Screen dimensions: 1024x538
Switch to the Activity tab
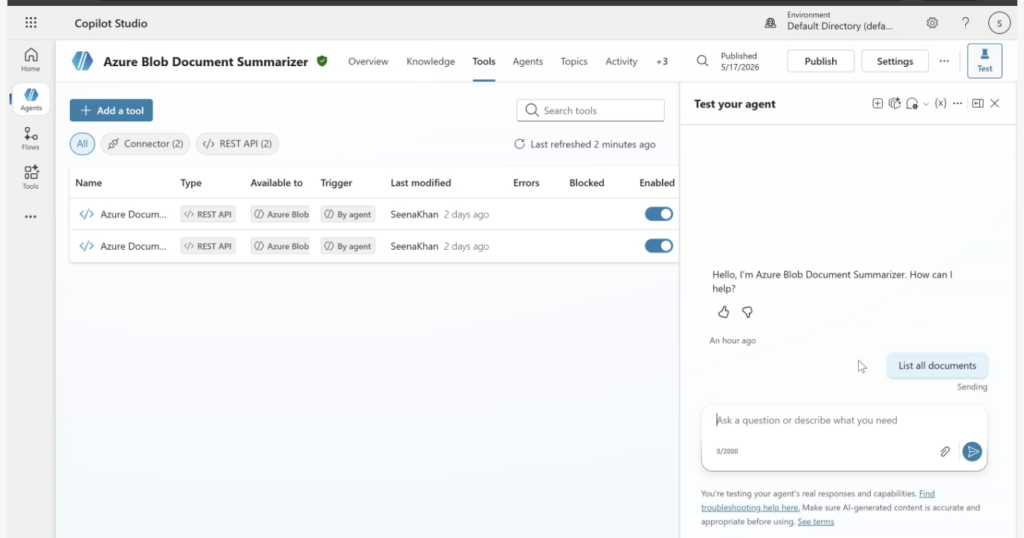point(621,61)
